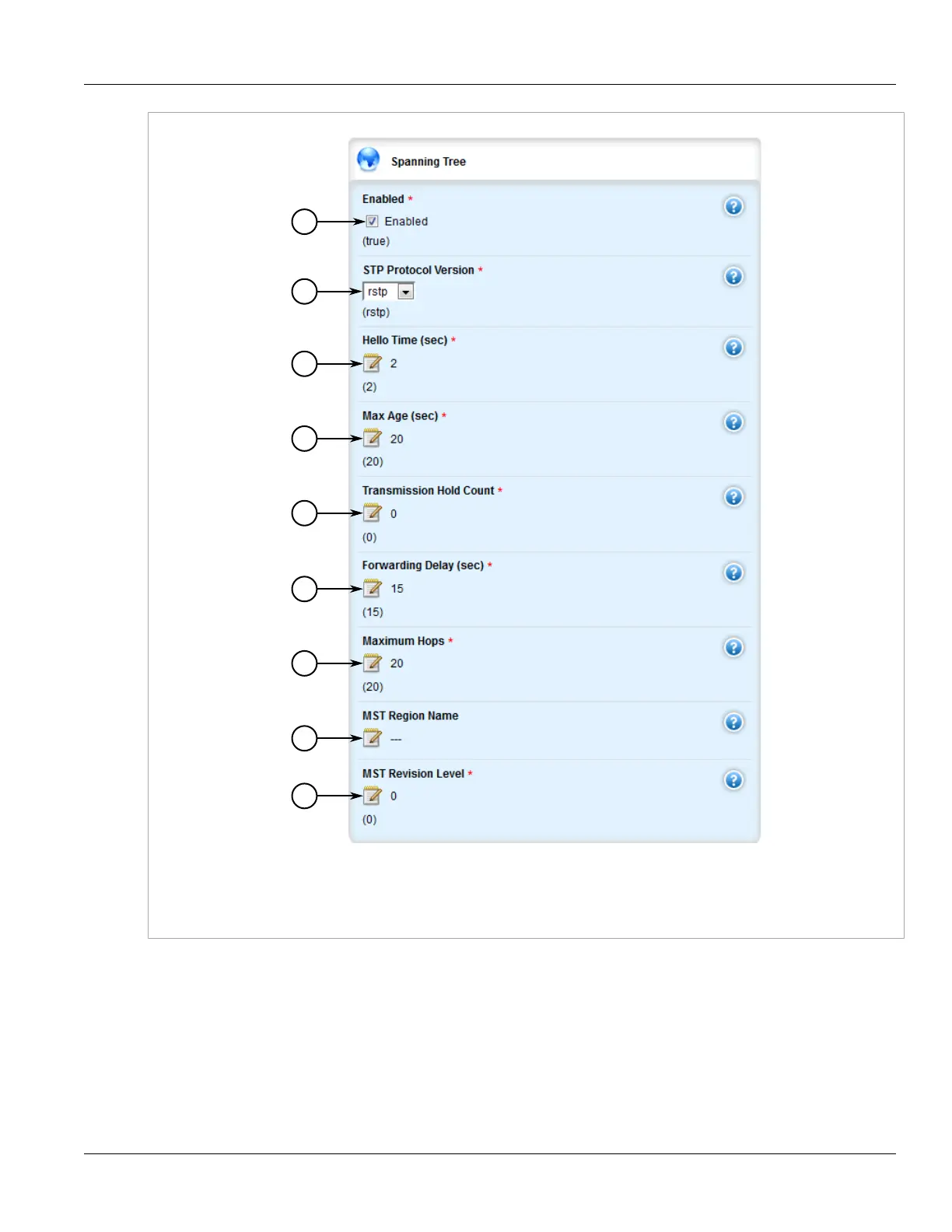Viewport: 952px width, 1232px height.
Task: Edit the Maximum Hops value
Action: pos(373,663)
